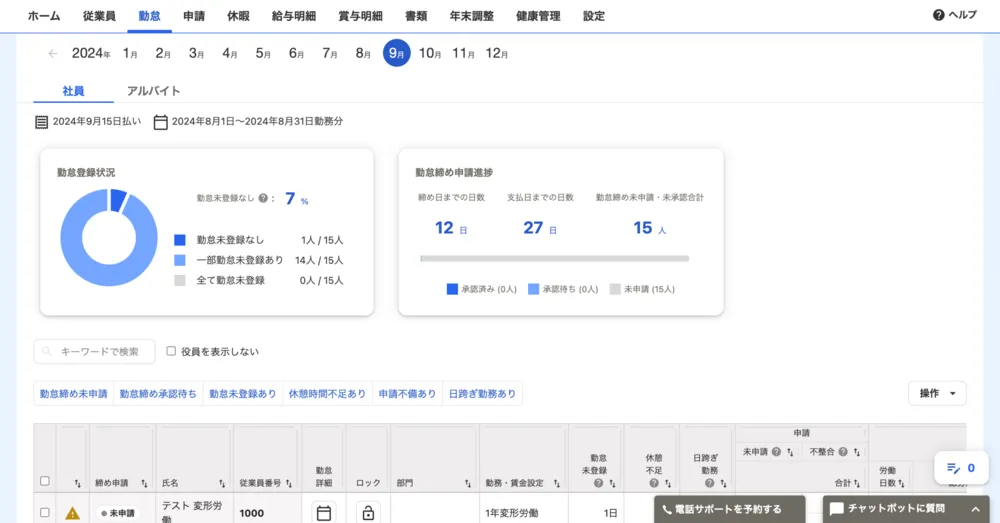Viewport: 1000px width, 523px height.
Task: Sort table by 合計 column
Action: pyautogui.click(x=857, y=483)
